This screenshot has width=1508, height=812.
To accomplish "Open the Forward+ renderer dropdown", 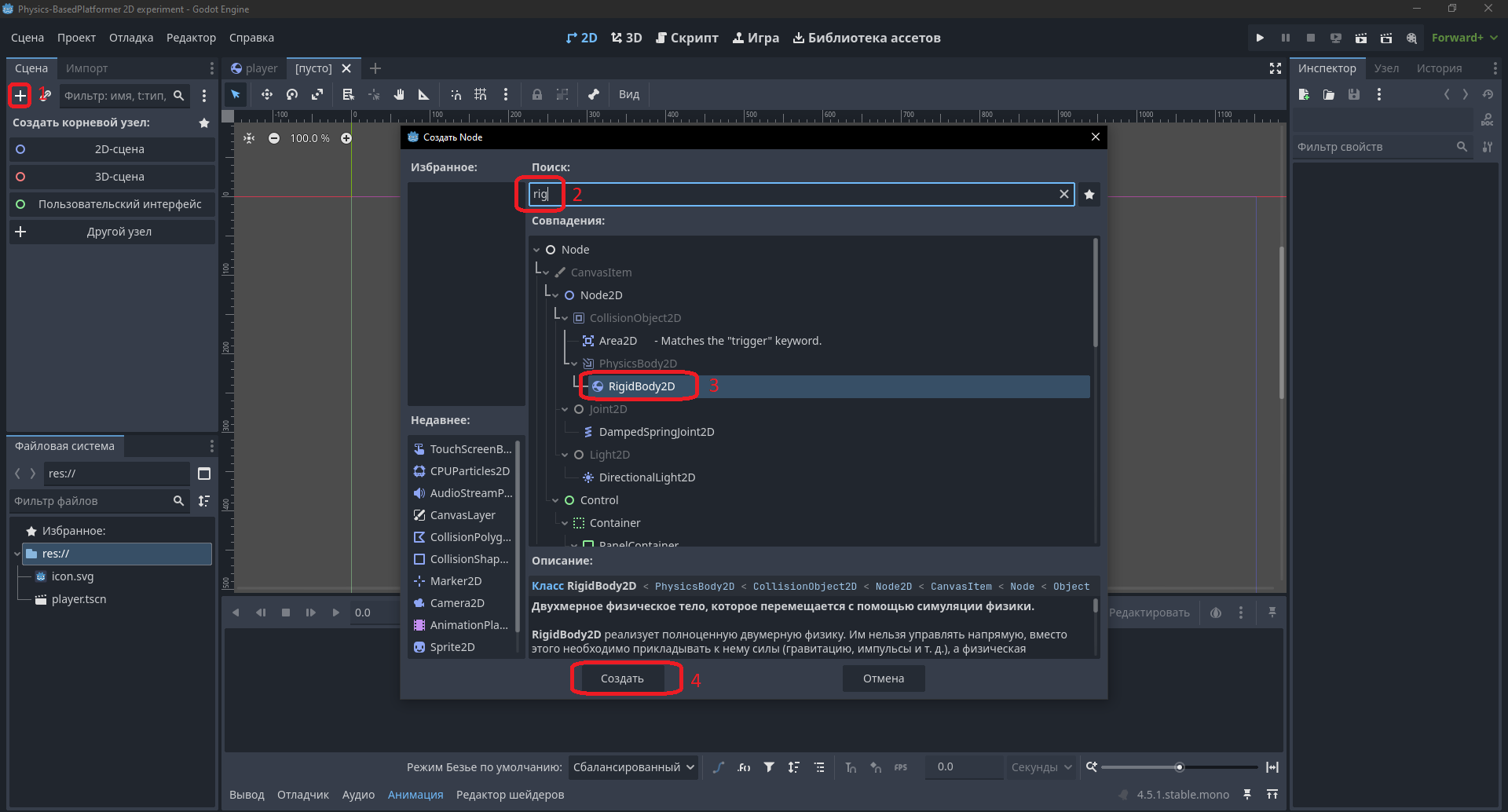I will [1465, 38].
